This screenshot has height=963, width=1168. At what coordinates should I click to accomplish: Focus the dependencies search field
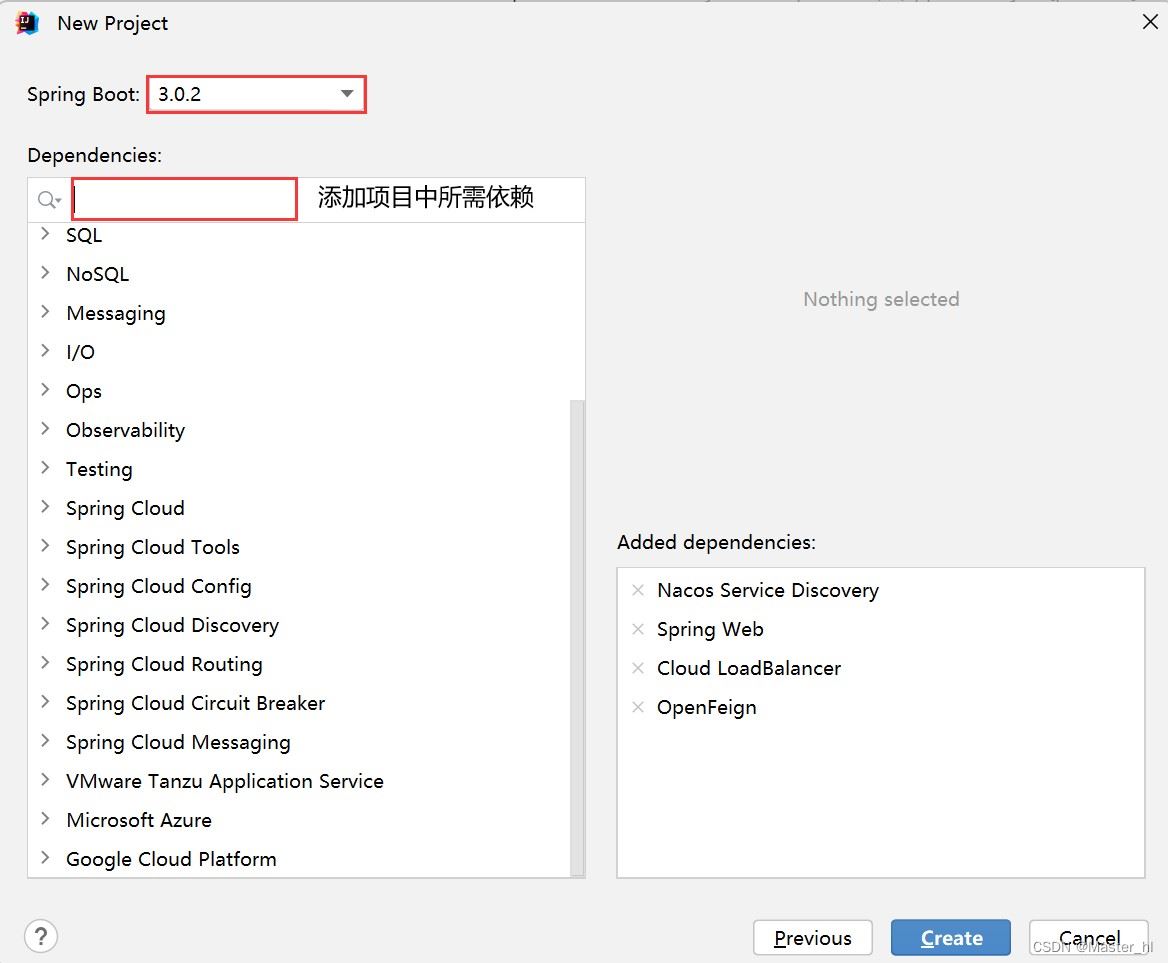click(x=185, y=199)
